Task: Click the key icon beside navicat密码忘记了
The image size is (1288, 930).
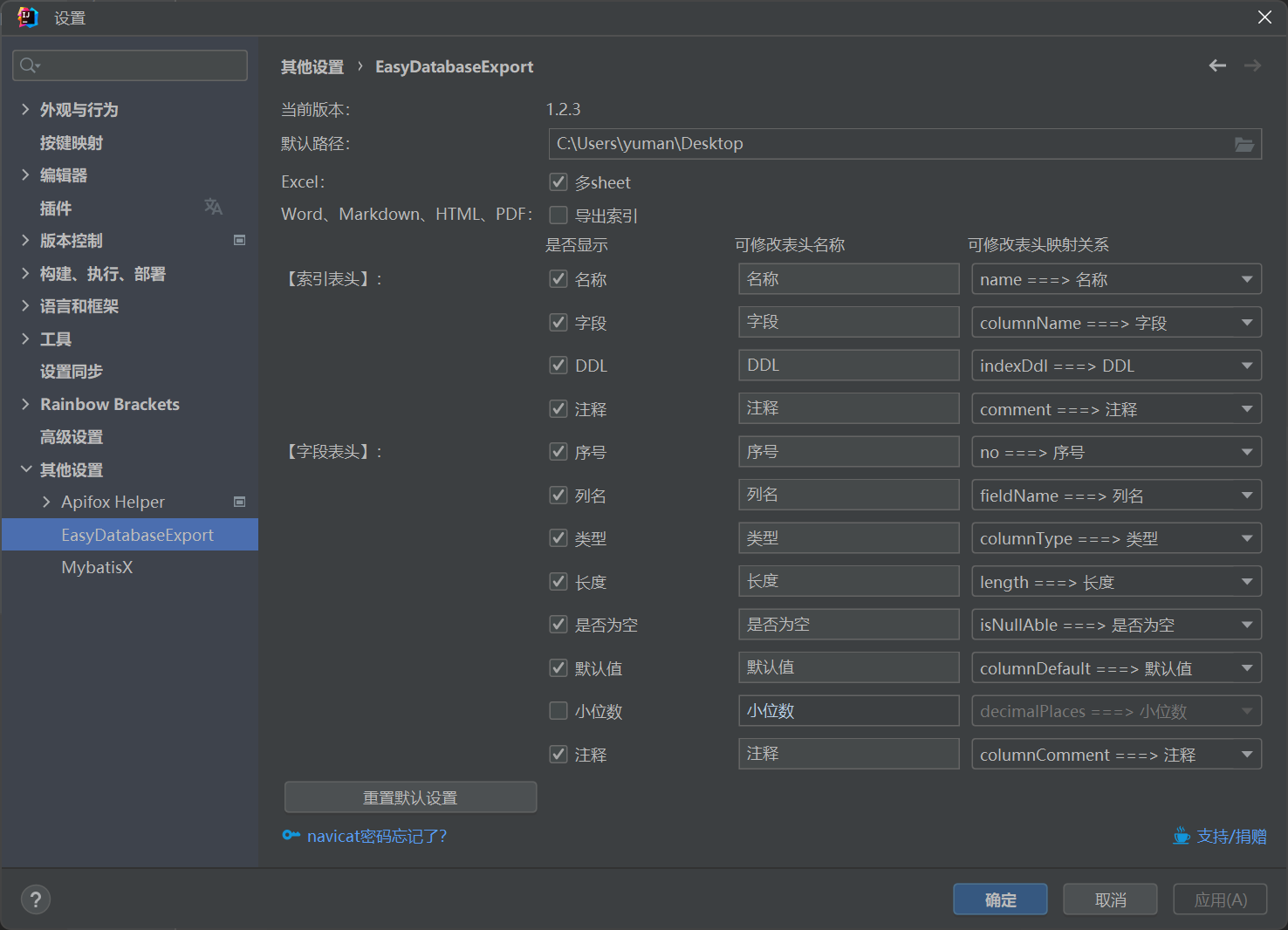Action: pyautogui.click(x=291, y=836)
